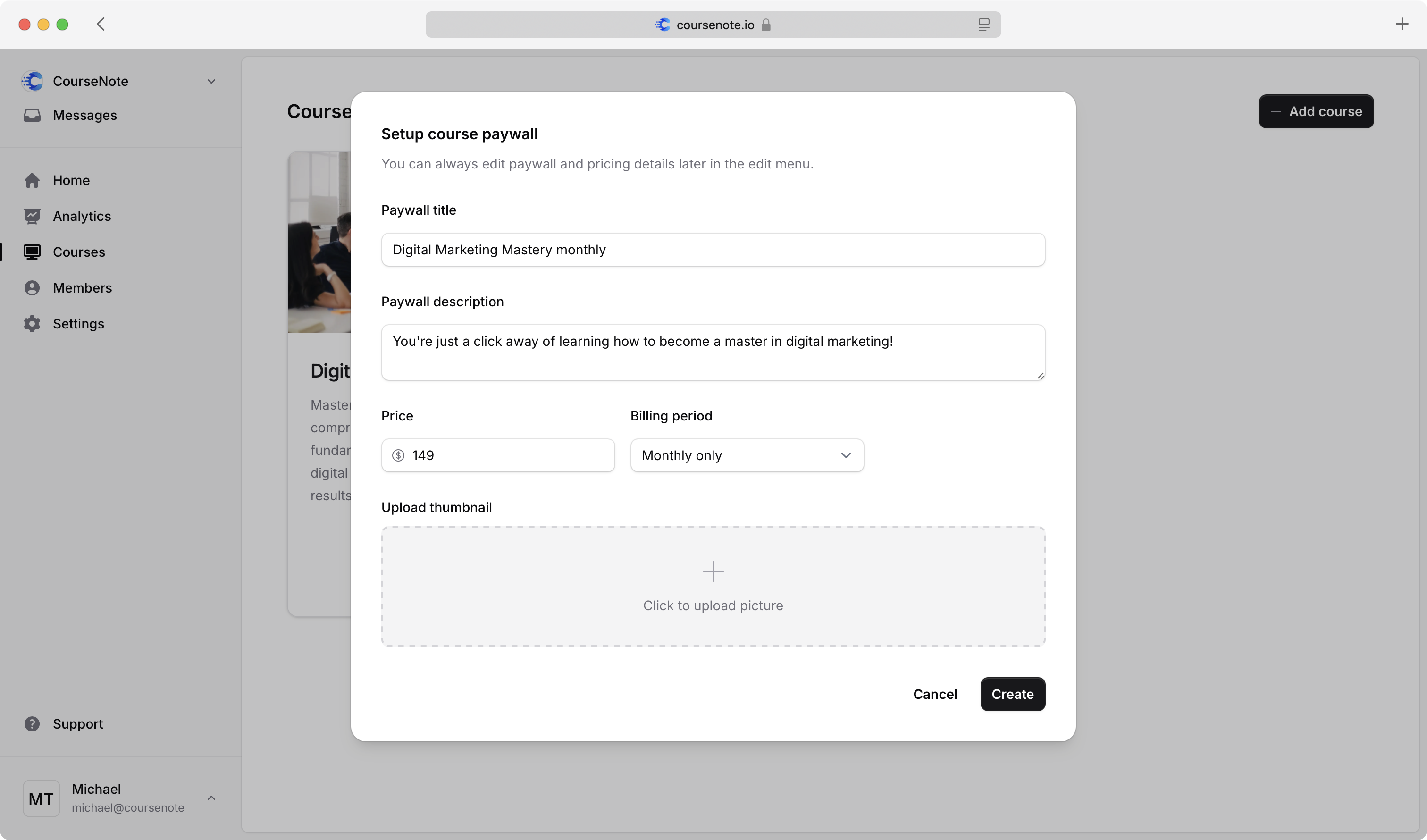Click the reader view icon in address bar
The image size is (1427, 840).
tap(983, 25)
